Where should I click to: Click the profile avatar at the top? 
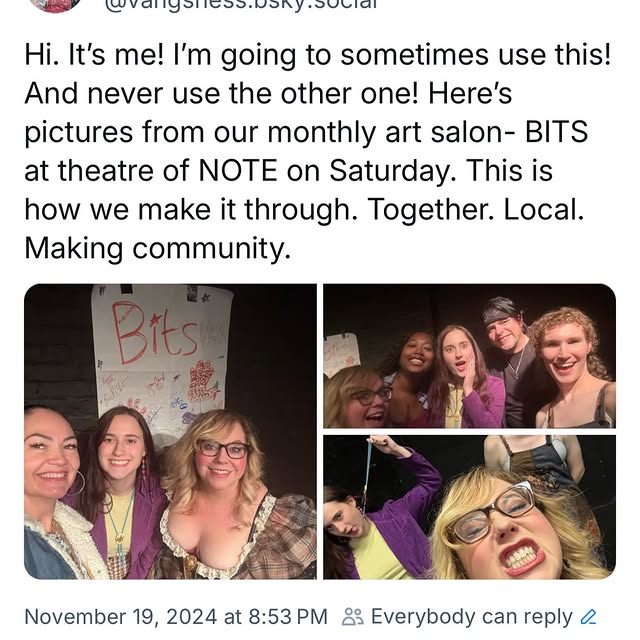[x=55, y=4]
